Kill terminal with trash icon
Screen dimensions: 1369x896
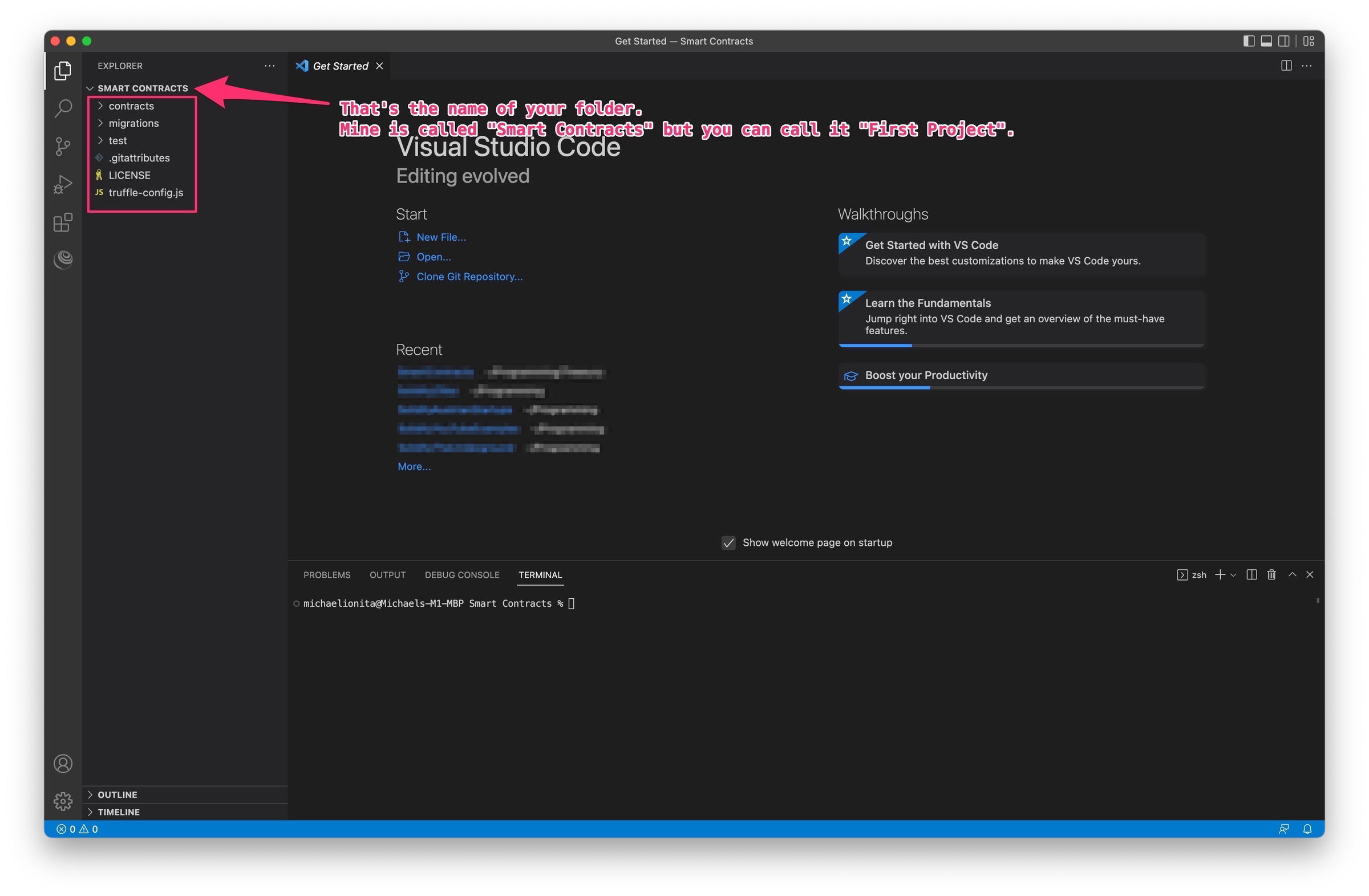point(1272,574)
